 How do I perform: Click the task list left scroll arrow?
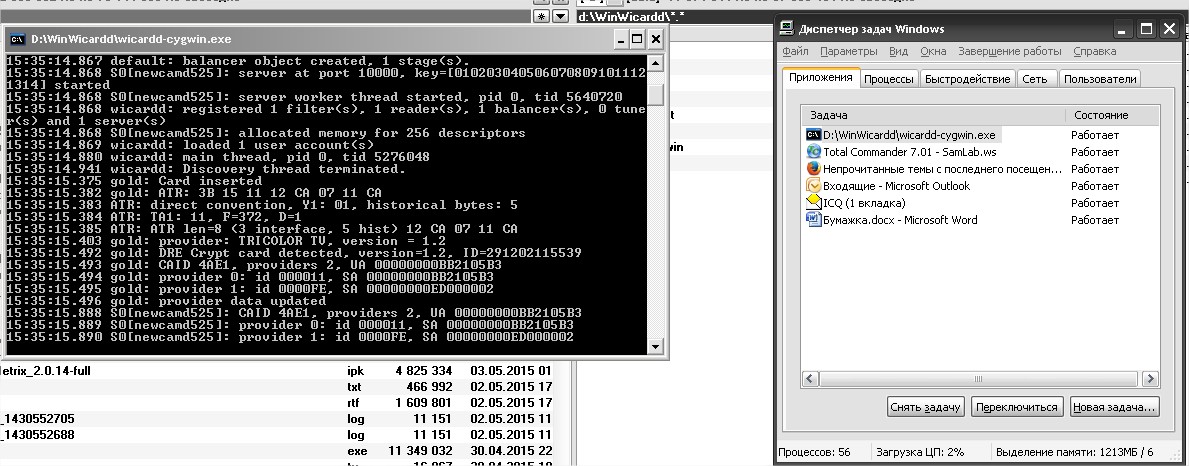(810, 378)
